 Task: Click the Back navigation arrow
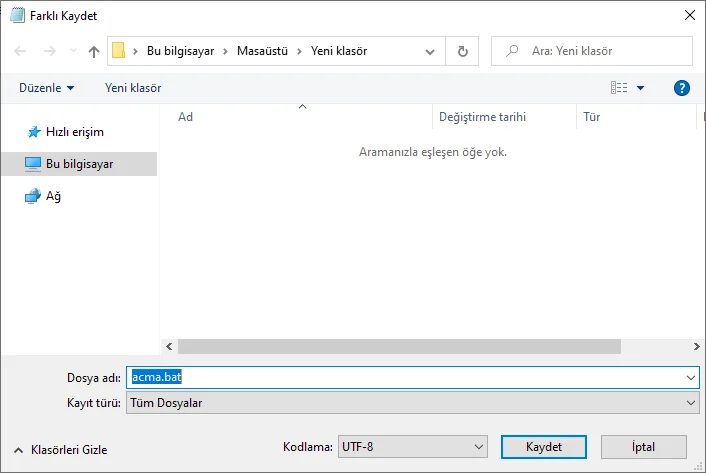tap(22, 50)
